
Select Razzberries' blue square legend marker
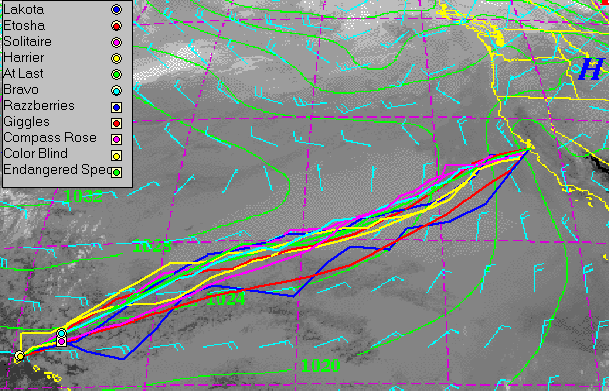(x=116, y=107)
